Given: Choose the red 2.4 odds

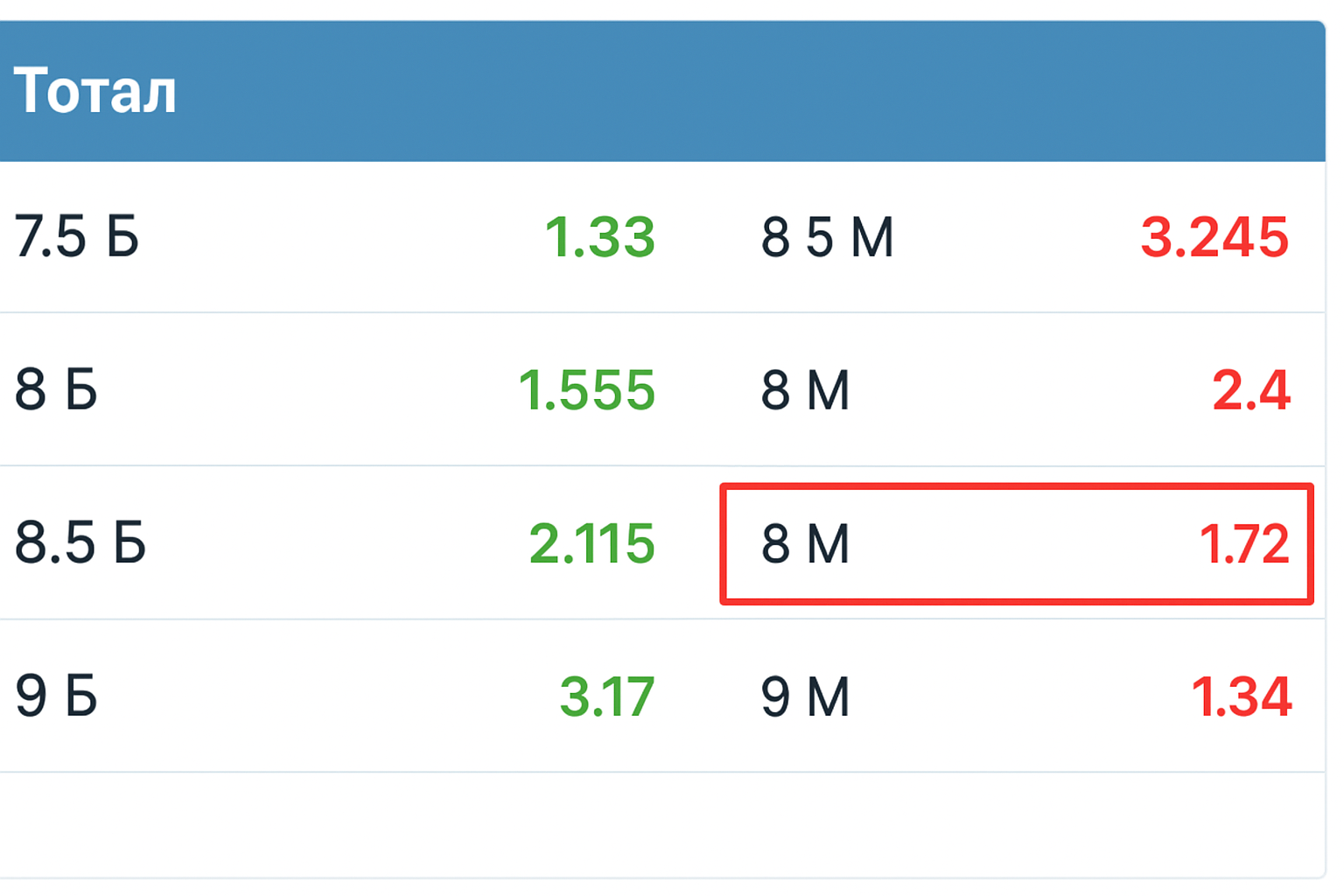Looking at the screenshot, I should click(1251, 390).
